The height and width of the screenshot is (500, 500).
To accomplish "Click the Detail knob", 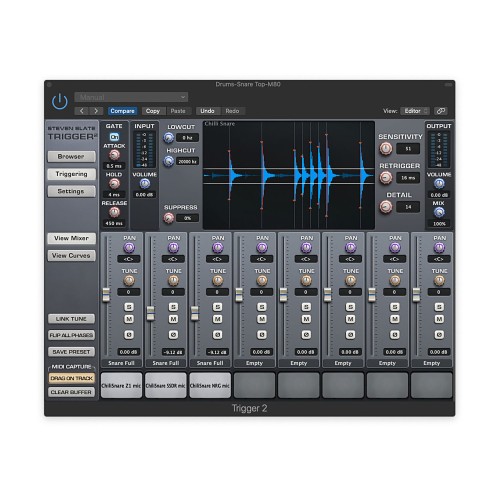I will [386, 207].
